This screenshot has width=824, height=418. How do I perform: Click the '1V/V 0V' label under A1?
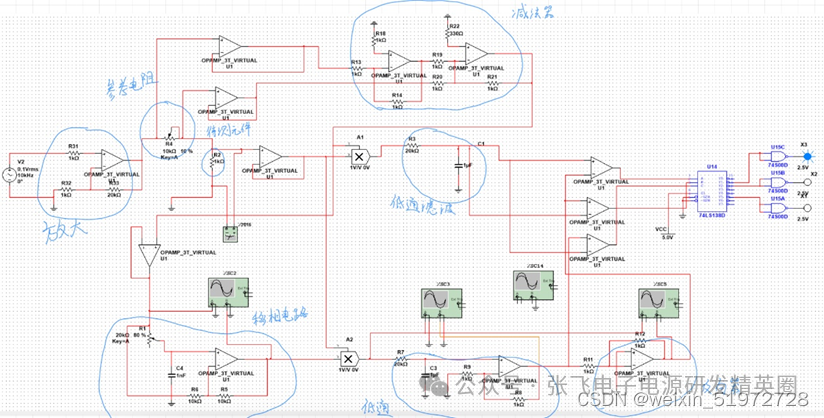360,166
